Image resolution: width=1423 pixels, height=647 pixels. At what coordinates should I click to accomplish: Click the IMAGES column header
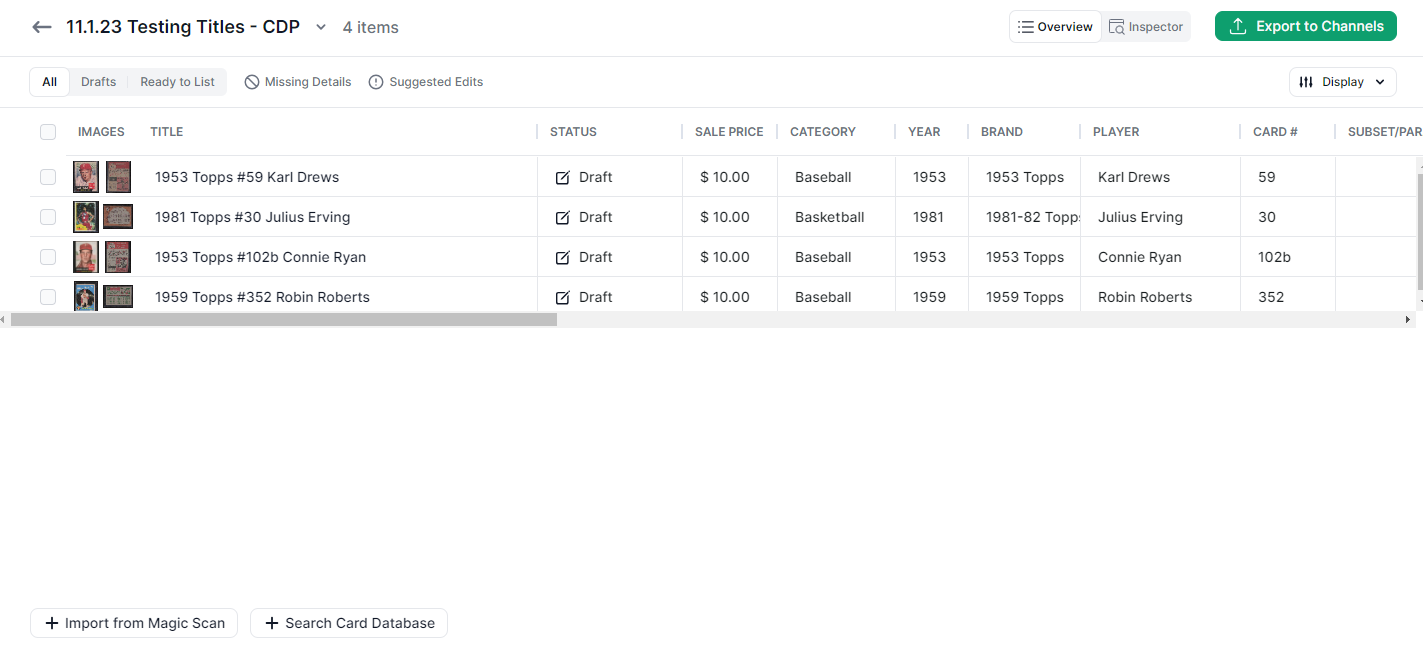point(101,132)
